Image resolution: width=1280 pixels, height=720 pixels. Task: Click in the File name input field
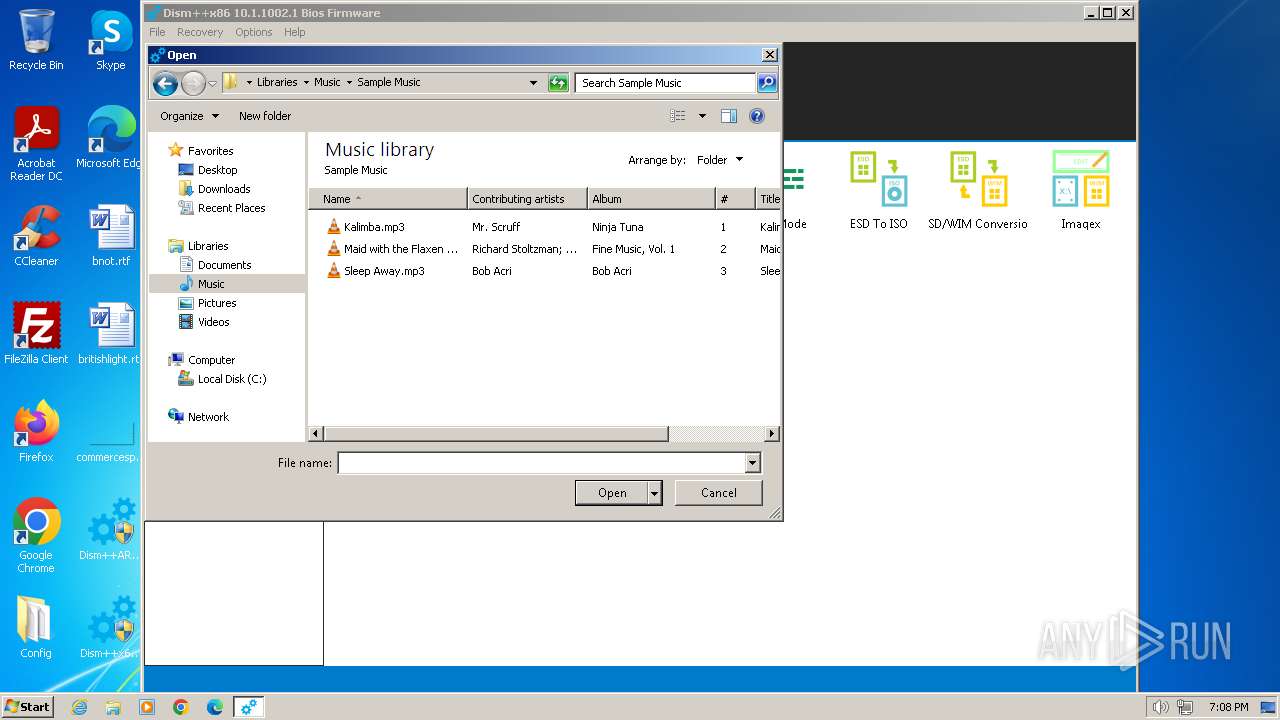pos(541,463)
